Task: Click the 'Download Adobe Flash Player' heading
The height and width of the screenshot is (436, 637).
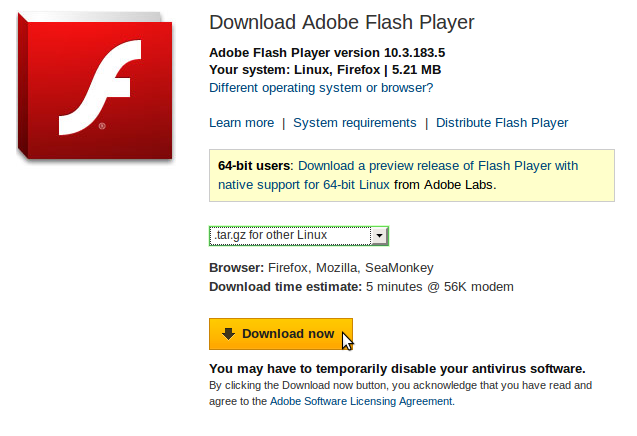Action: [x=342, y=22]
